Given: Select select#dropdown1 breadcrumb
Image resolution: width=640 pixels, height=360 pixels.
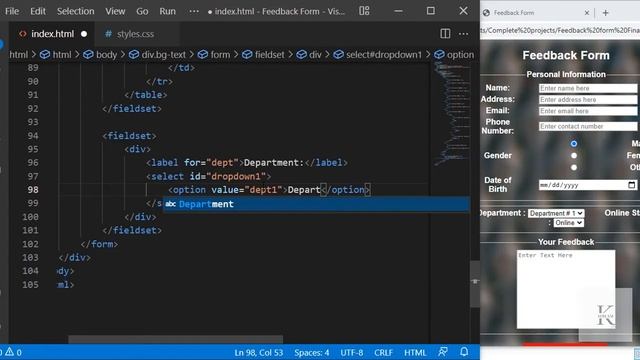Looking at the screenshot, I should [x=378, y=54].
